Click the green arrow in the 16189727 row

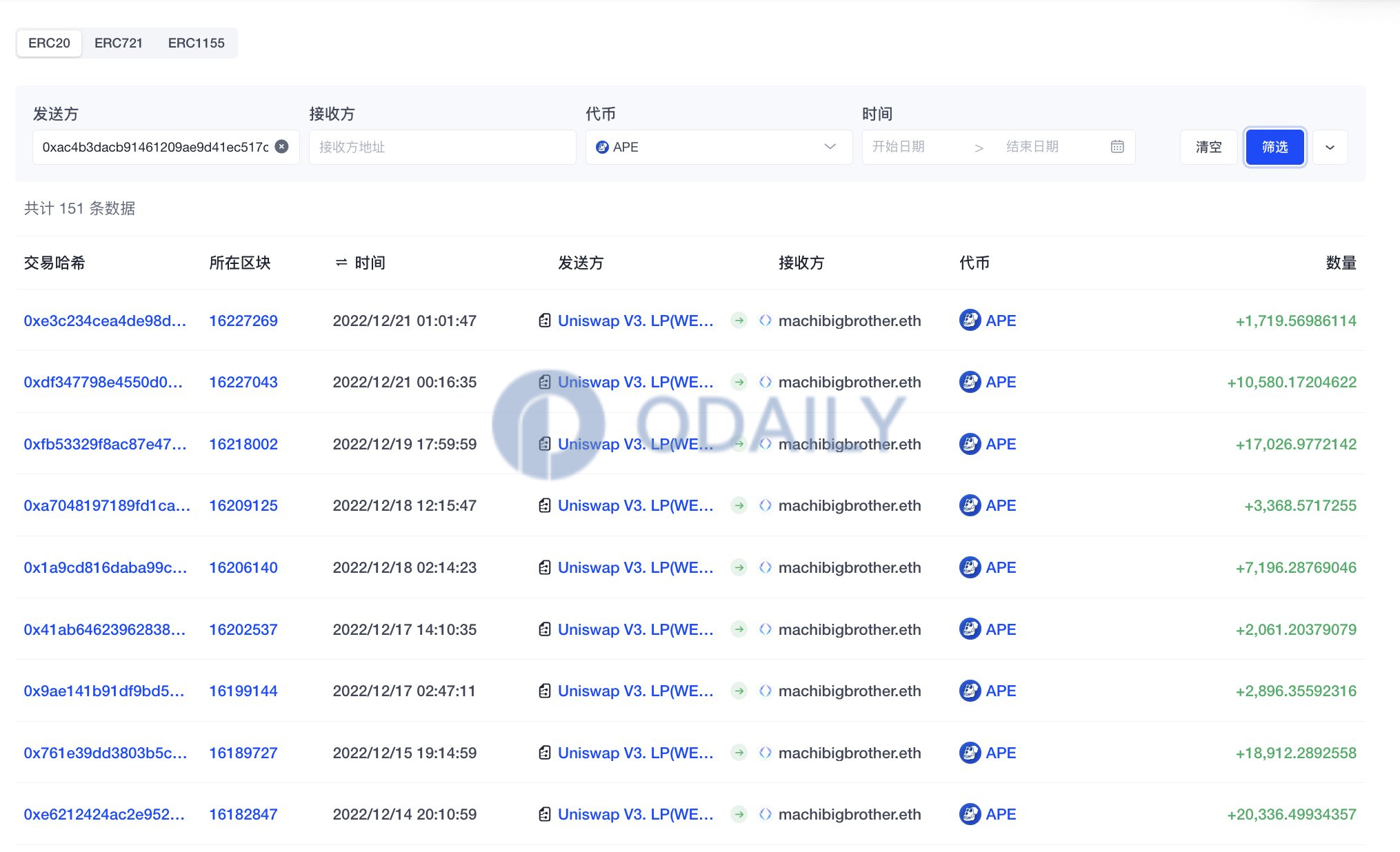click(739, 753)
